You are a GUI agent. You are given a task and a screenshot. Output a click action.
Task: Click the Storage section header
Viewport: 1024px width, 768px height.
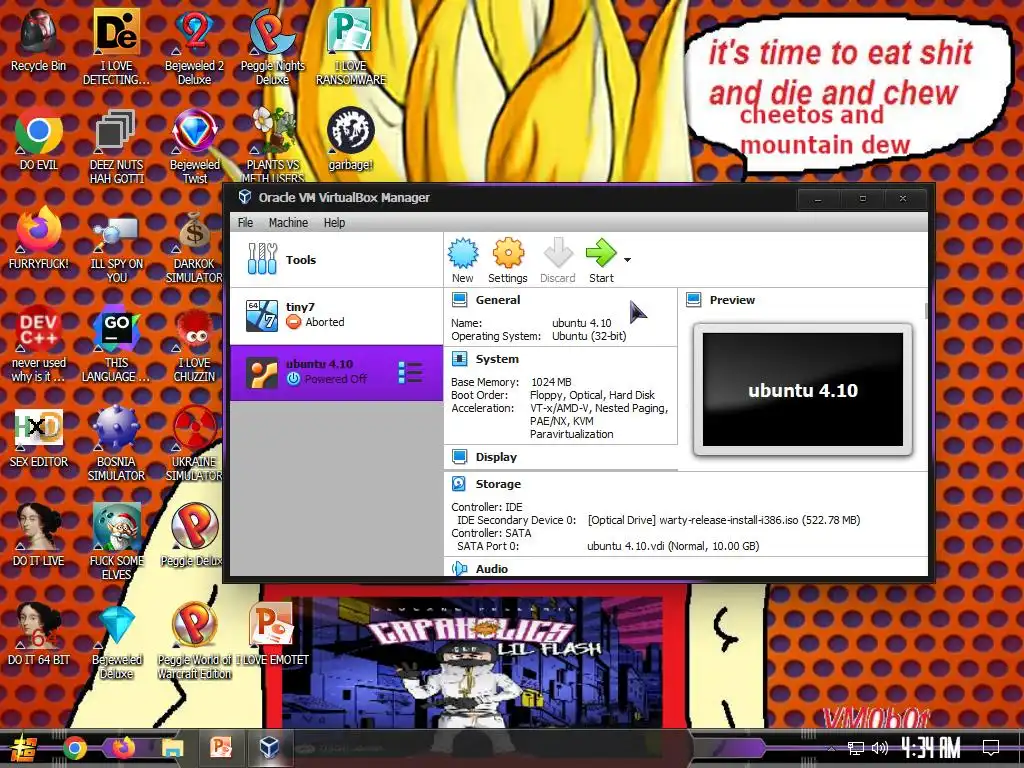pos(498,484)
